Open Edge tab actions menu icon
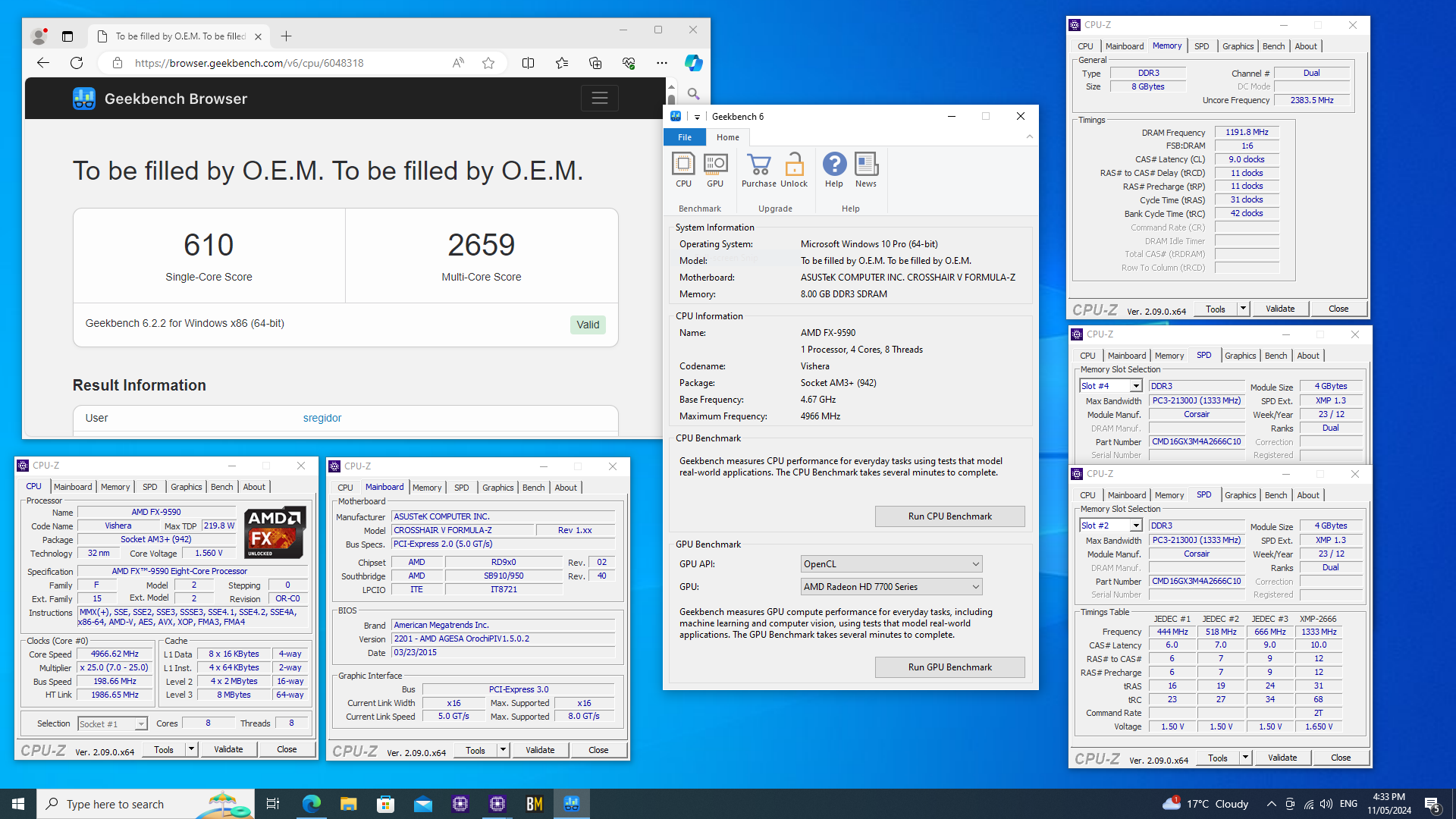The height and width of the screenshot is (819, 1456). pyautogui.click(x=67, y=36)
